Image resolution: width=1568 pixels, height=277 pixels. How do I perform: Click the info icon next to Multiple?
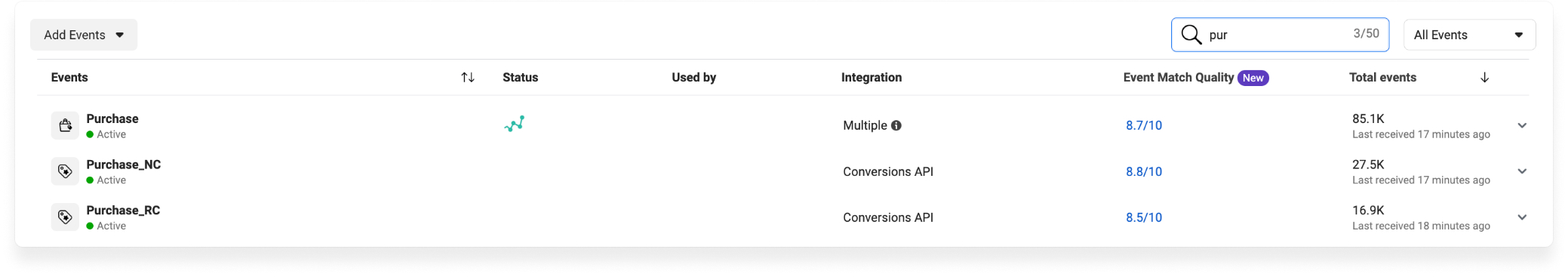[896, 126]
